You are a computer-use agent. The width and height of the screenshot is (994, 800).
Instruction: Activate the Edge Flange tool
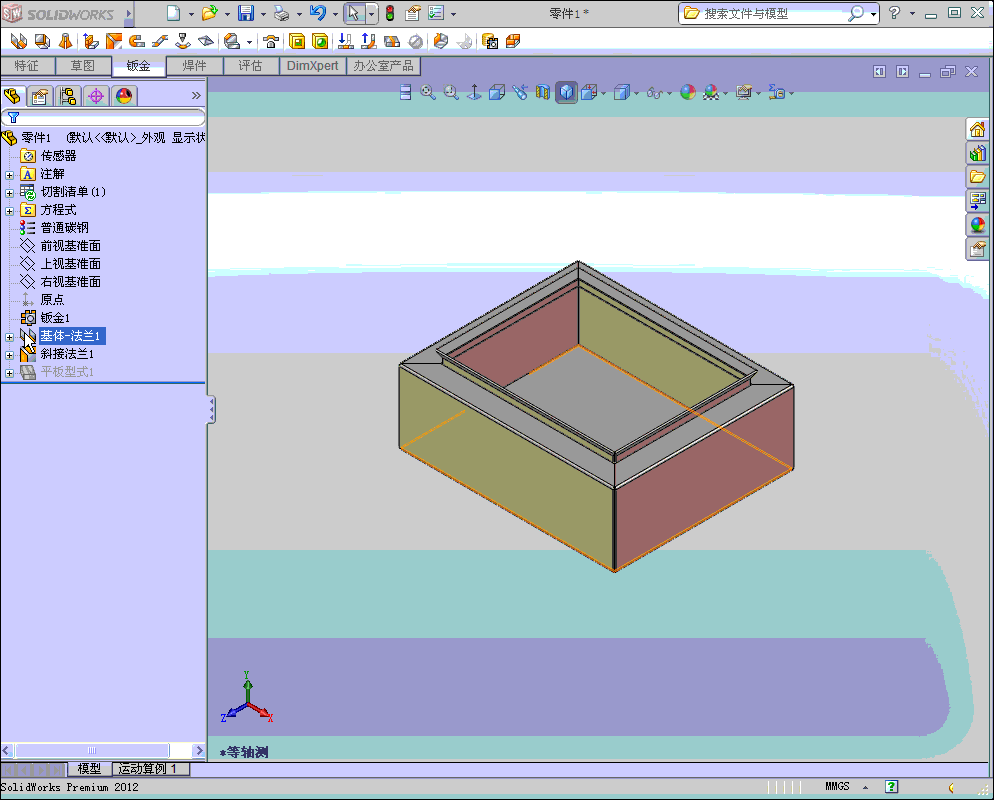click(91, 41)
